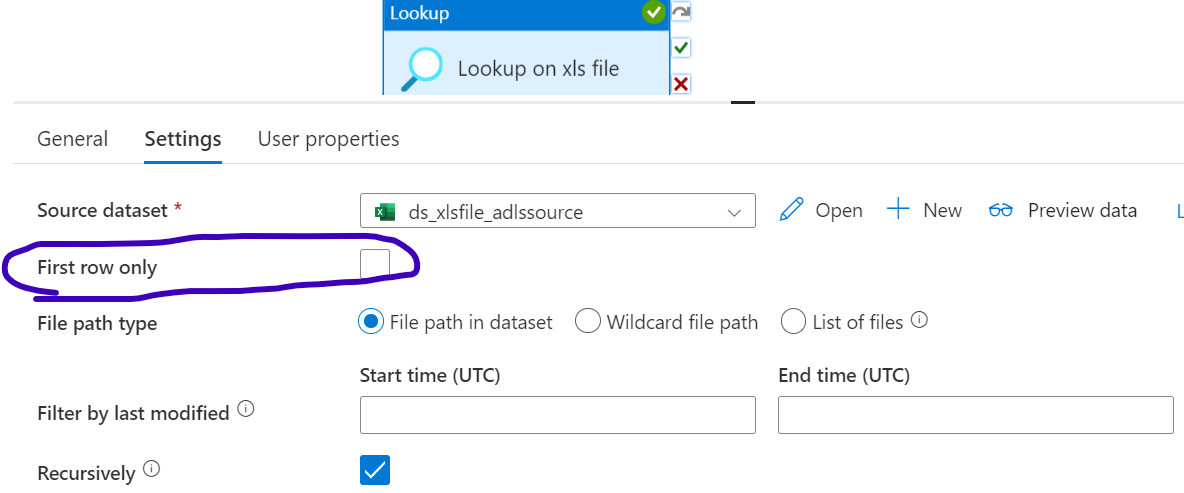Select File path in dataset radio button
The width and height of the screenshot is (1184, 493).
[x=370, y=322]
